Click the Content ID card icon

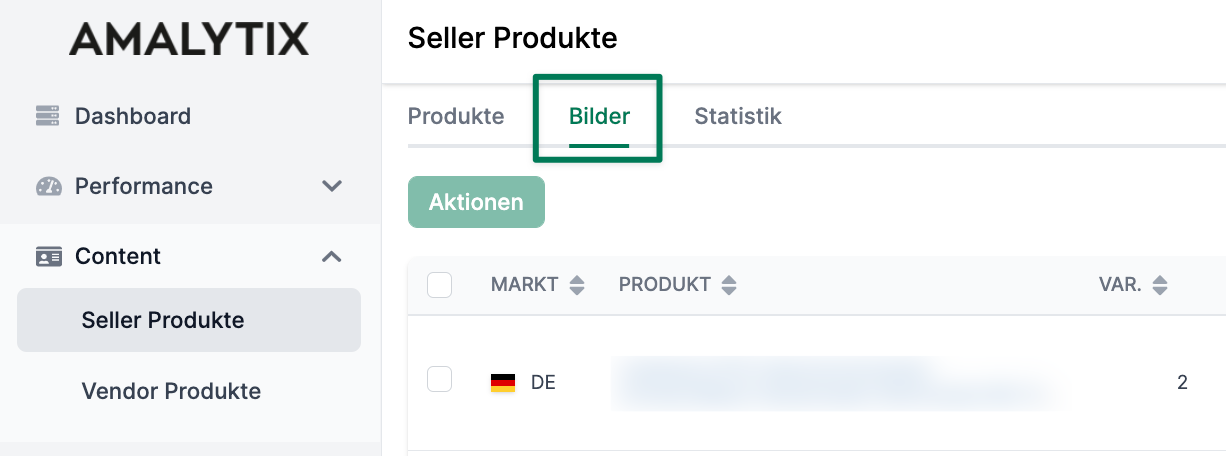pos(48,256)
